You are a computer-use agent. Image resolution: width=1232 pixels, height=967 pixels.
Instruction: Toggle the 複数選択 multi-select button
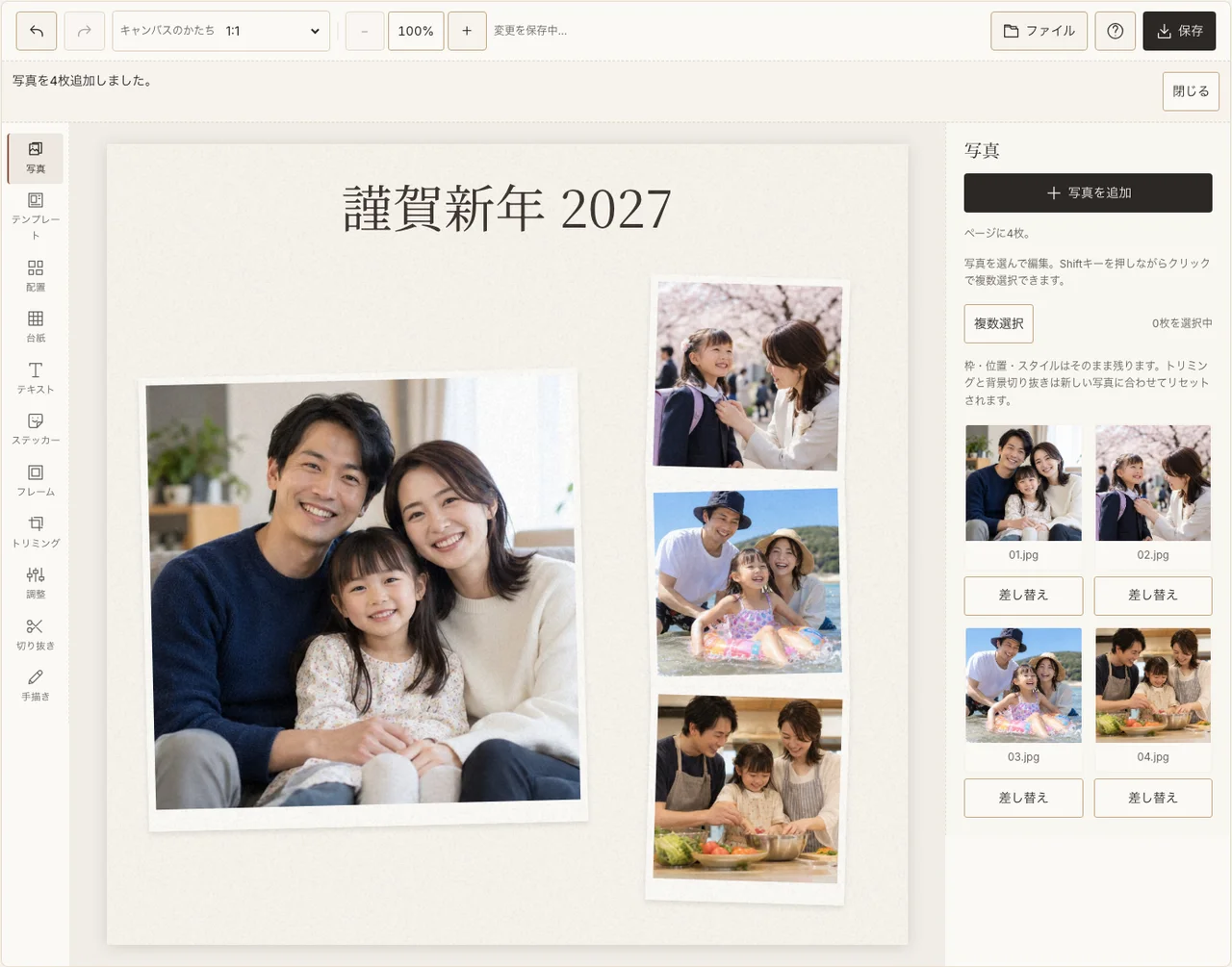(x=999, y=323)
